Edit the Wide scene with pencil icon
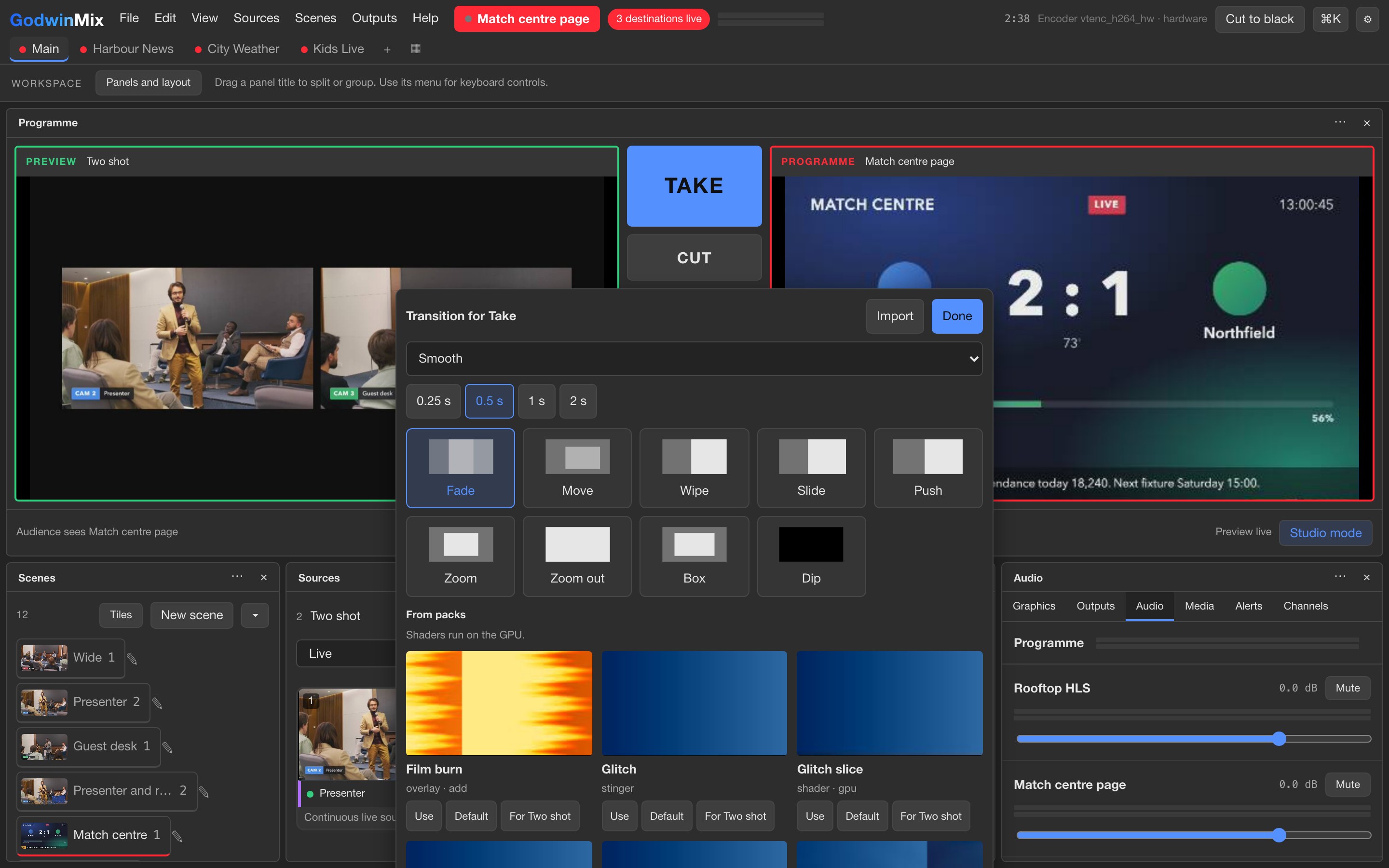This screenshot has width=1389, height=868. point(132,658)
